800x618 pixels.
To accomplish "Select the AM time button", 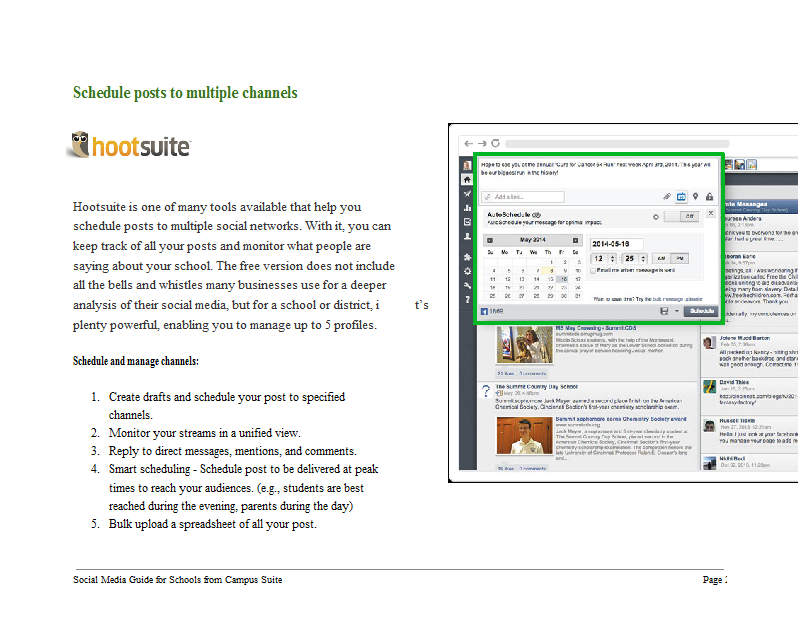I will (661, 259).
